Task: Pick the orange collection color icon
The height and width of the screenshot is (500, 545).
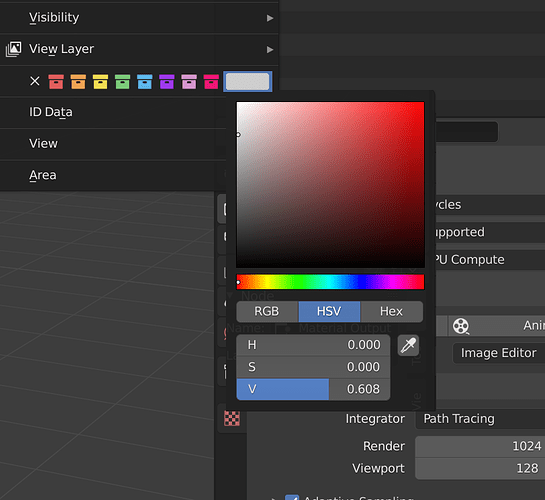Action: pyautogui.click(x=78, y=82)
